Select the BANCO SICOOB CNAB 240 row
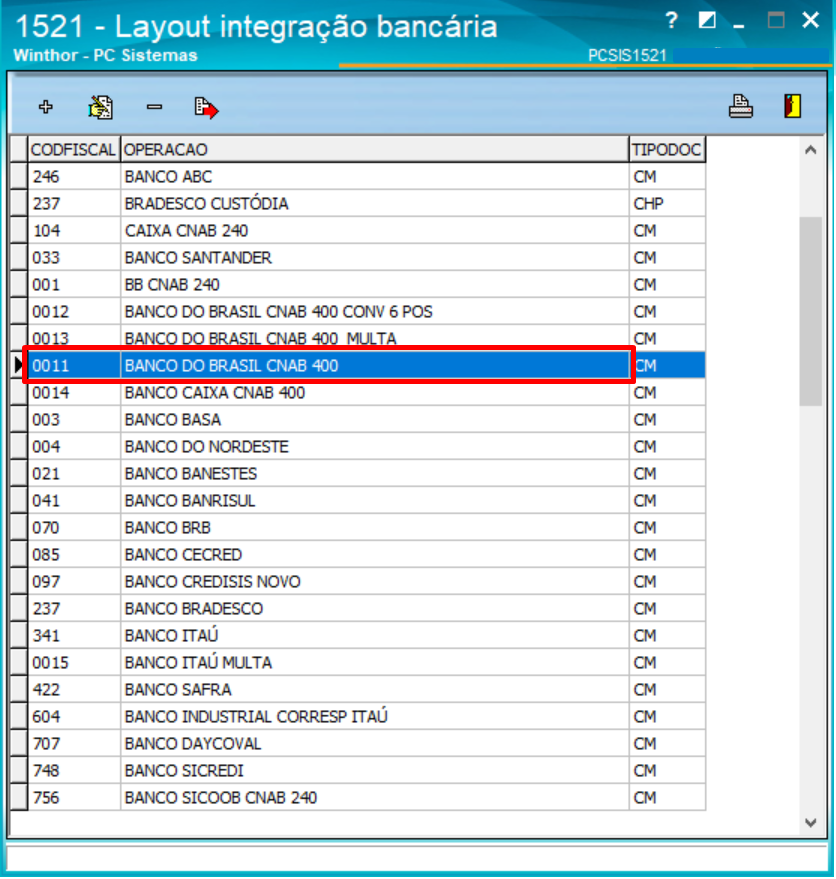The width and height of the screenshot is (836, 879). 367,797
